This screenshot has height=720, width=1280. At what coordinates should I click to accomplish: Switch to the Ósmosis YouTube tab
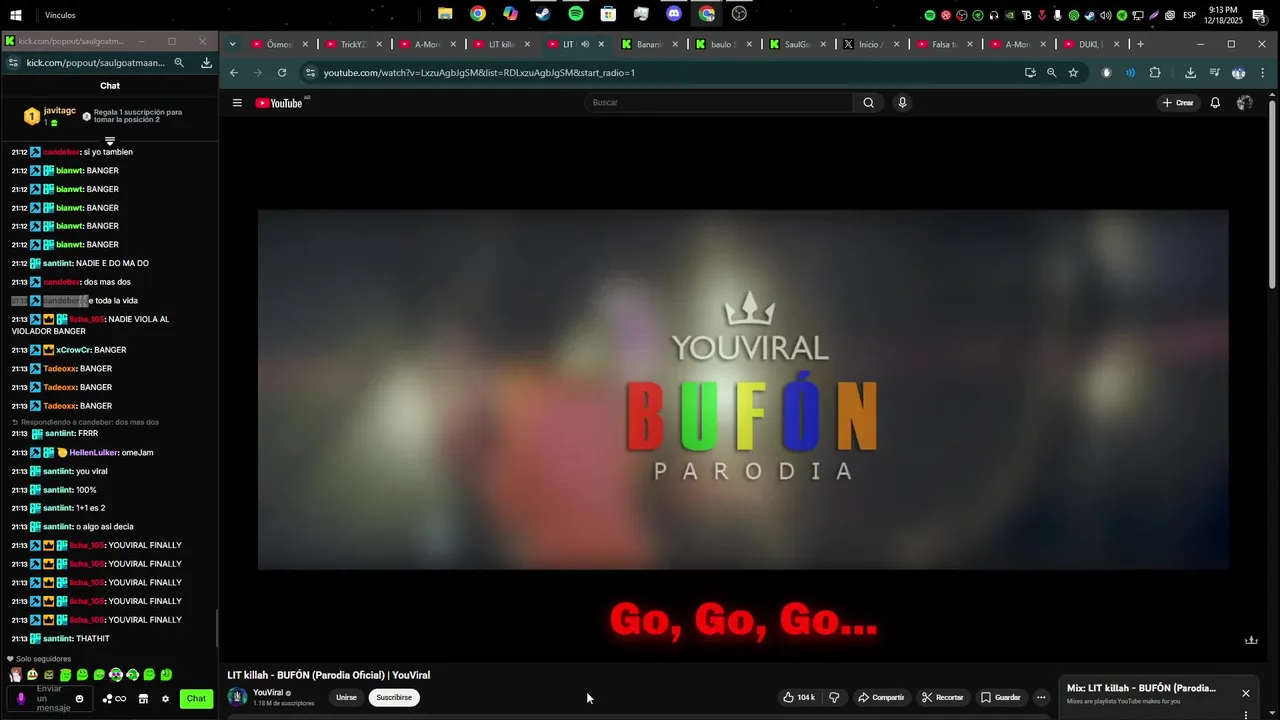(x=278, y=44)
